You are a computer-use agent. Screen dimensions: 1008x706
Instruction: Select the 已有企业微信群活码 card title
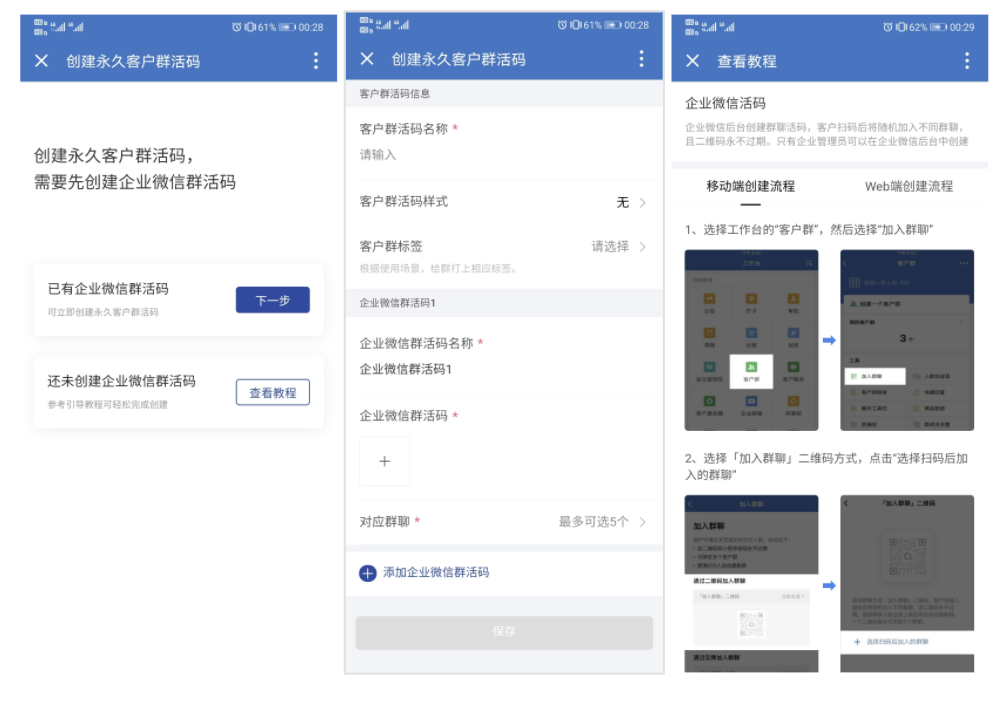108,289
